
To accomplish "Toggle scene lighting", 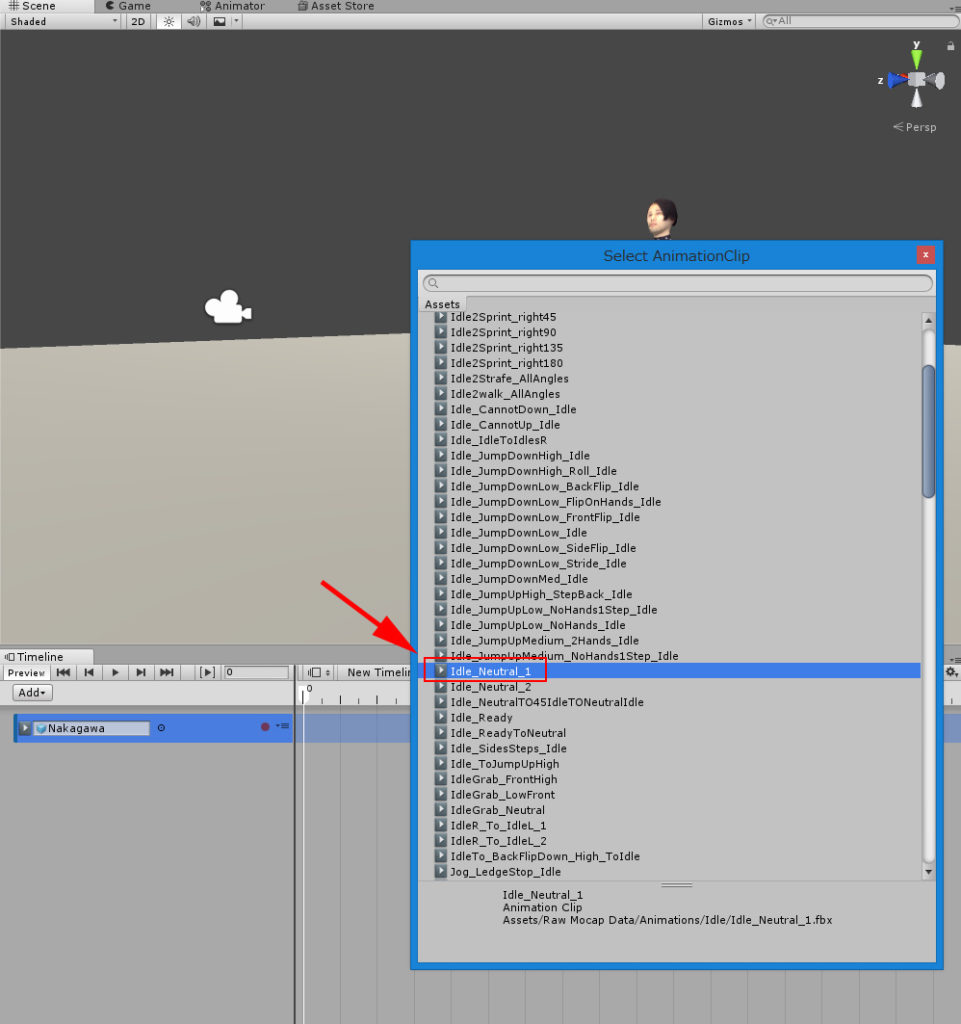I will coord(168,21).
